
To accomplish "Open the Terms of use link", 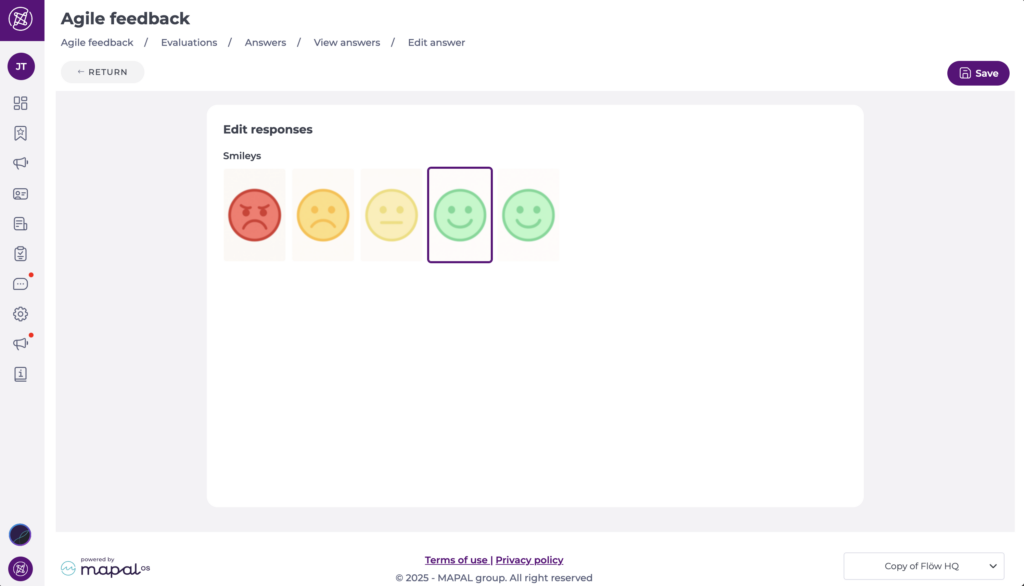I will click(x=456, y=560).
